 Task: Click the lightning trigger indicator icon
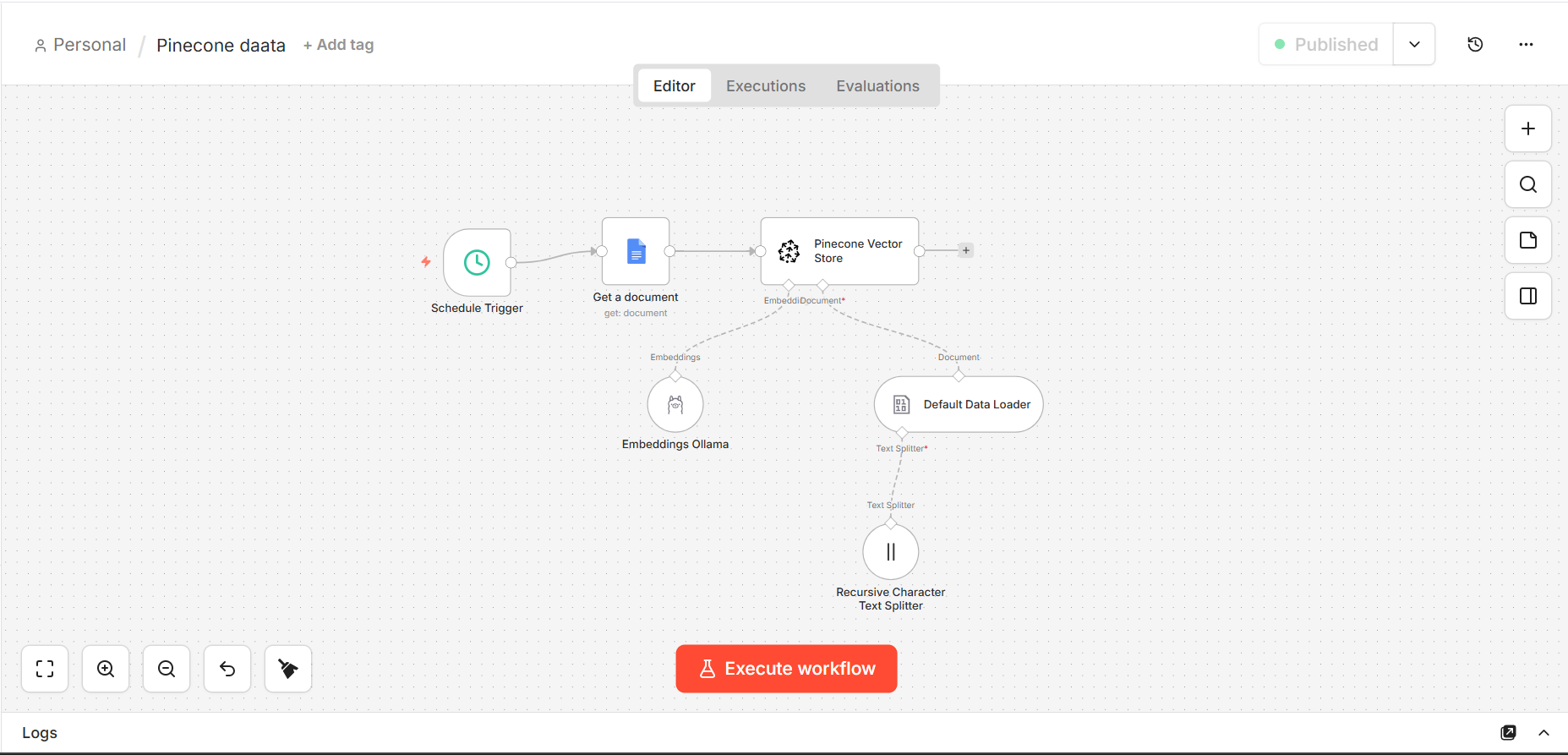click(426, 262)
